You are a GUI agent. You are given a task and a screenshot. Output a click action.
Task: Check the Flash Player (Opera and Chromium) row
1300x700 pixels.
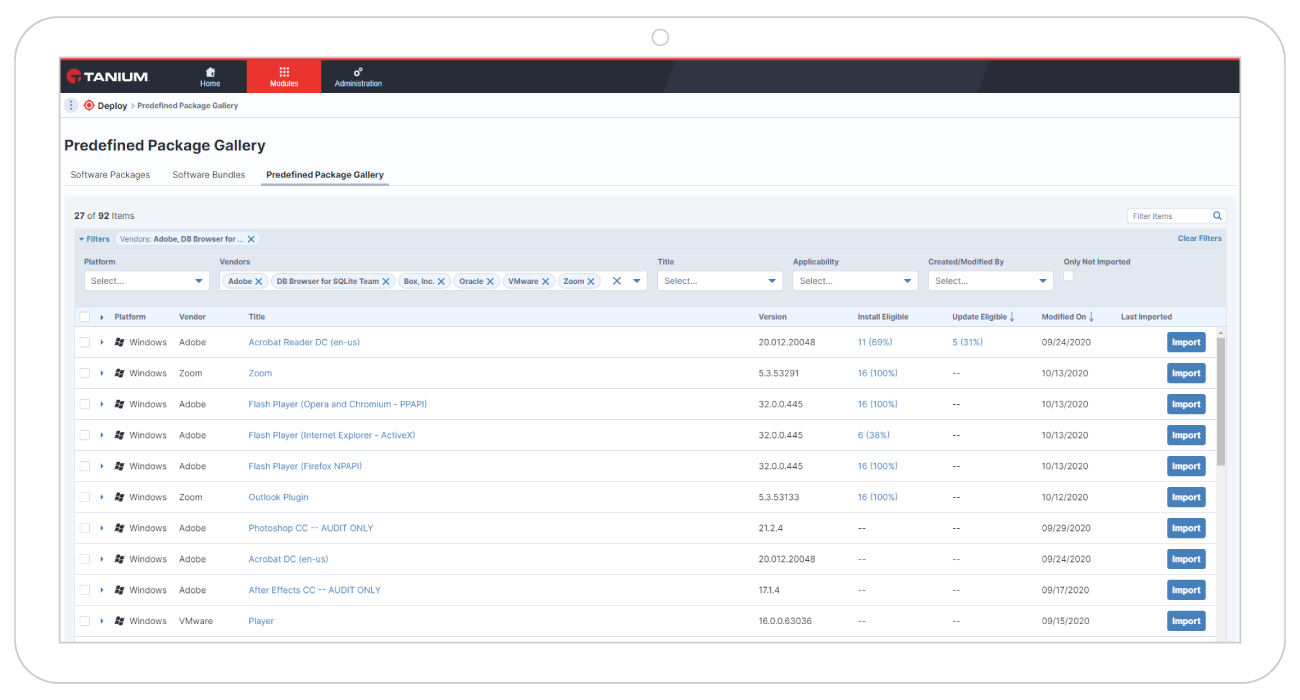point(85,404)
